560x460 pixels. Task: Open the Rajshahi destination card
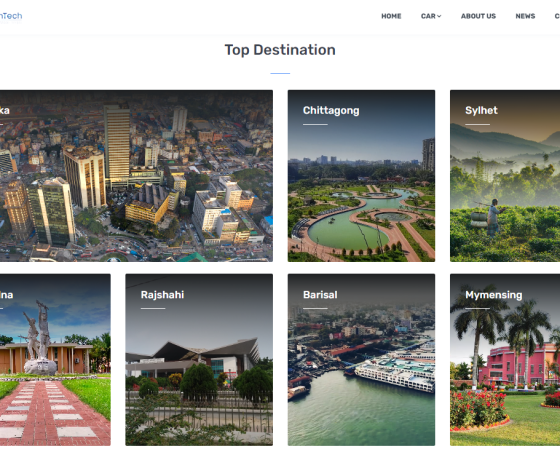pyautogui.click(x=199, y=360)
